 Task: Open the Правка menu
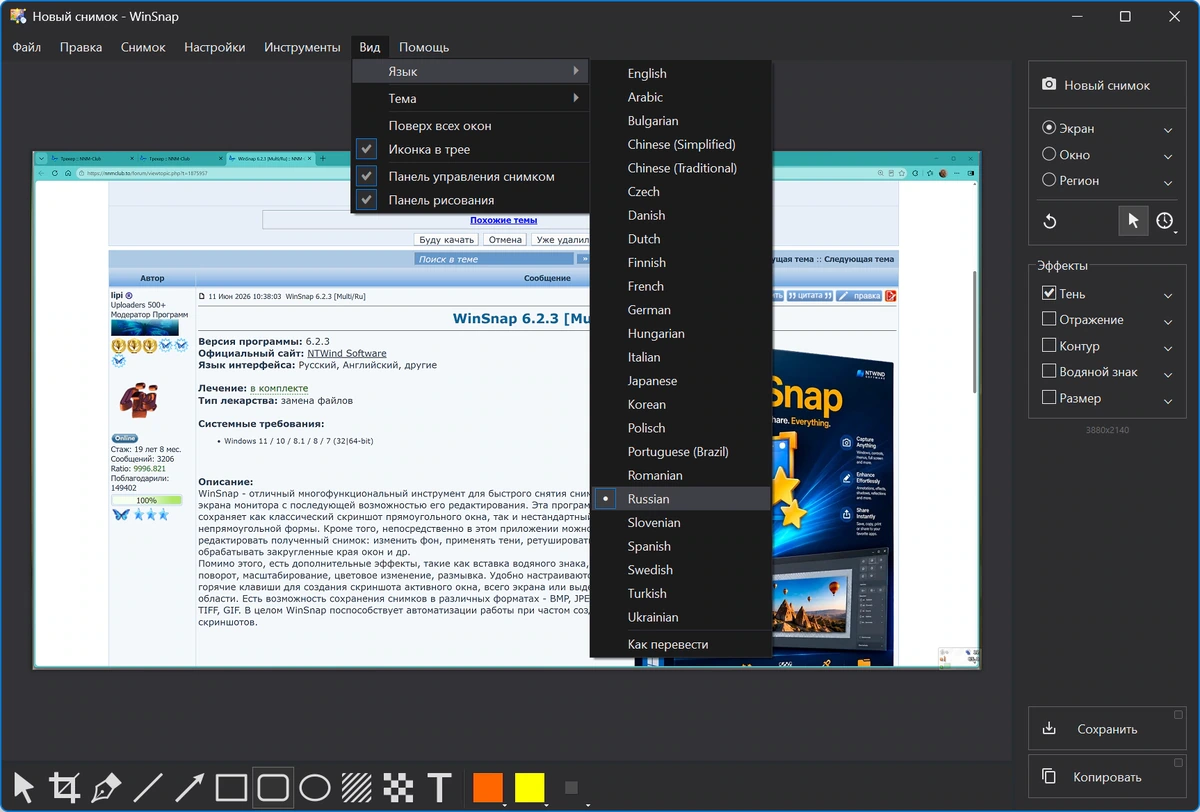[81, 47]
